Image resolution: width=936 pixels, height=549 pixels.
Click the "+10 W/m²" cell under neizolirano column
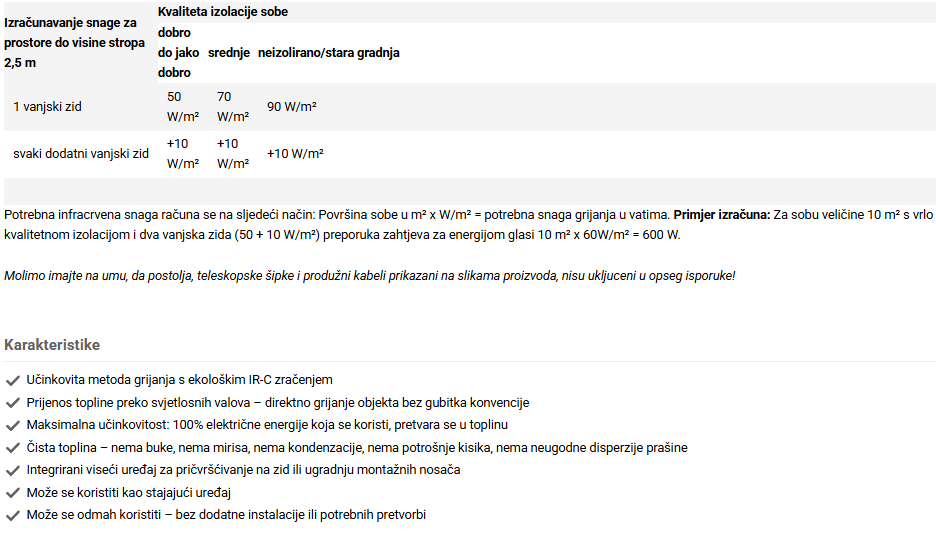[x=295, y=154]
